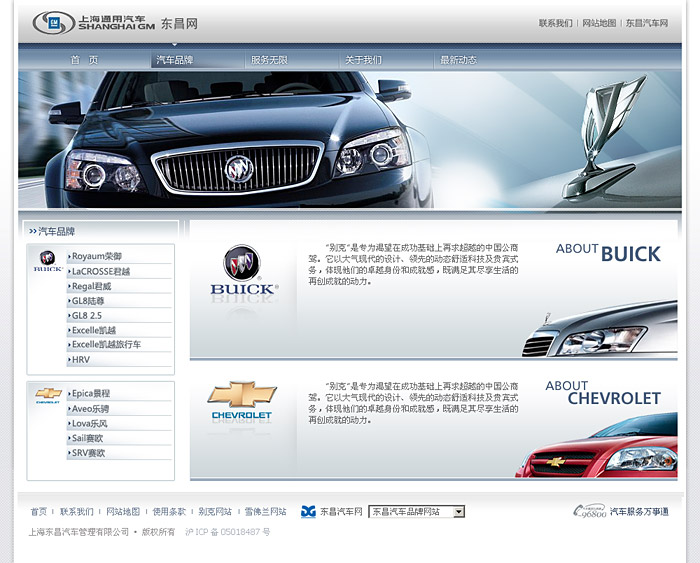The width and height of the screenshot is (700, 563).
Task: Select 汽车品牌 navigation tab
Action: point(175,60)
